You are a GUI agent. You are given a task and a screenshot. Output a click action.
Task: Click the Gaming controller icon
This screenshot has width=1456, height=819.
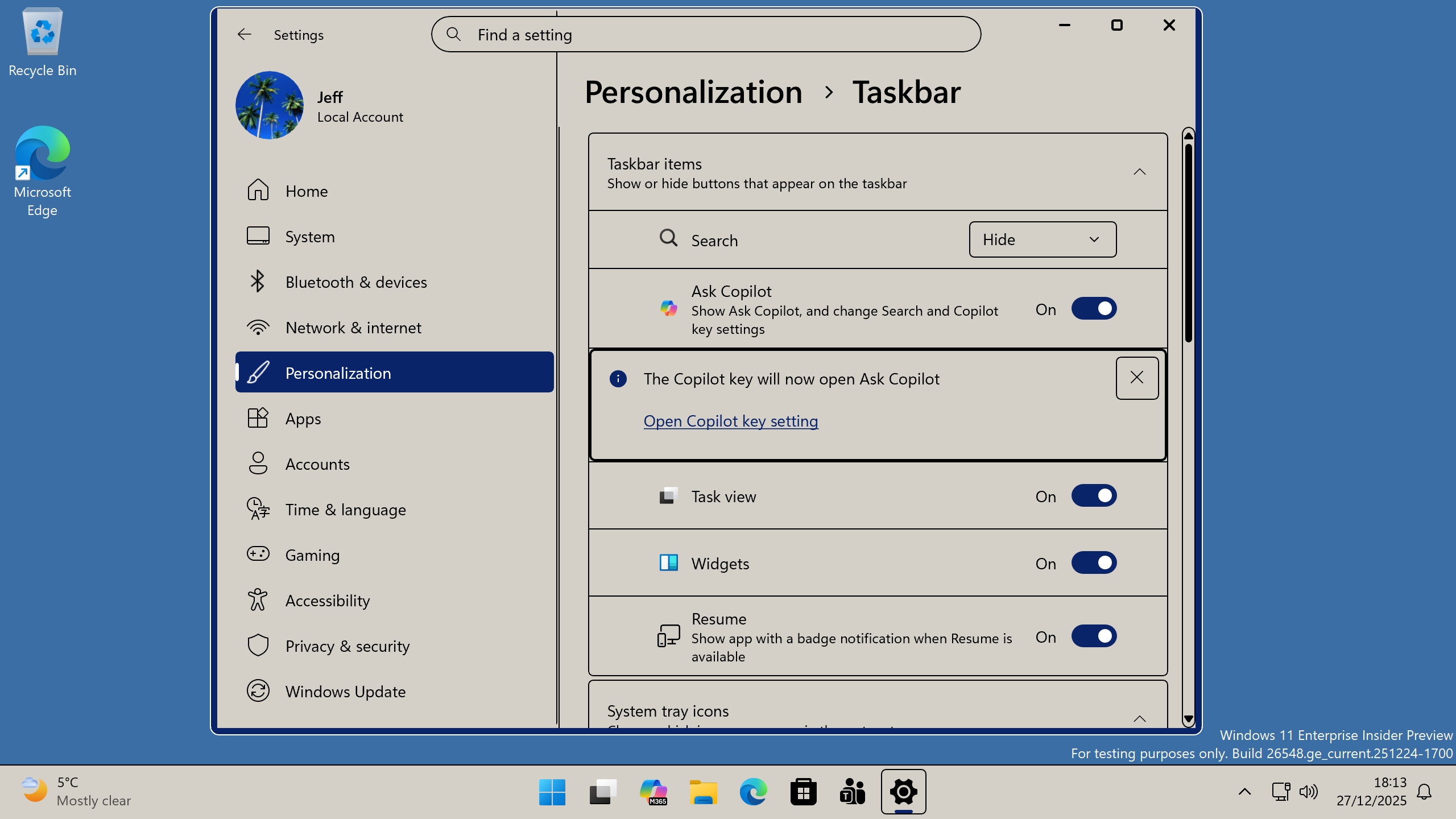click(x=258, y=554)
